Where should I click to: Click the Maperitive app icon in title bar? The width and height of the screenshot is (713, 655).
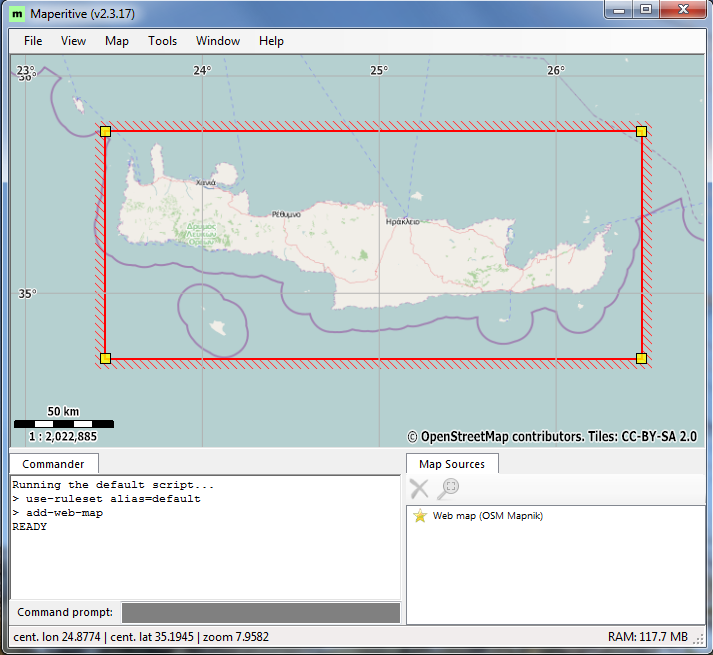[x=17, y=11]
